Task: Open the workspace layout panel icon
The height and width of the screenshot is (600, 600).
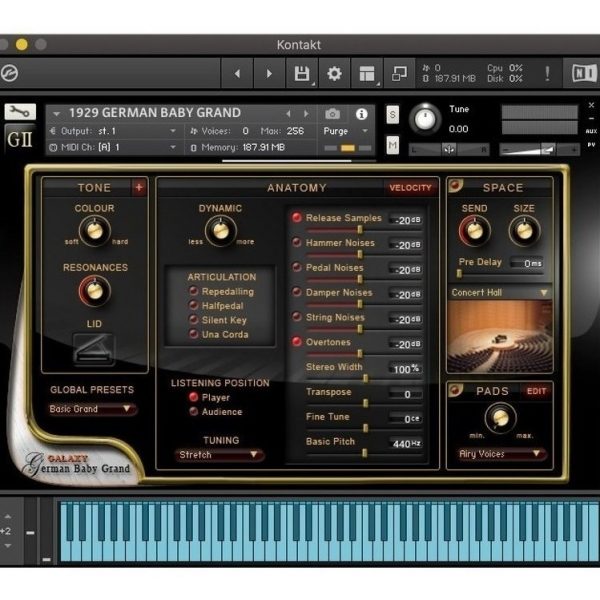Action: point(367,73)
